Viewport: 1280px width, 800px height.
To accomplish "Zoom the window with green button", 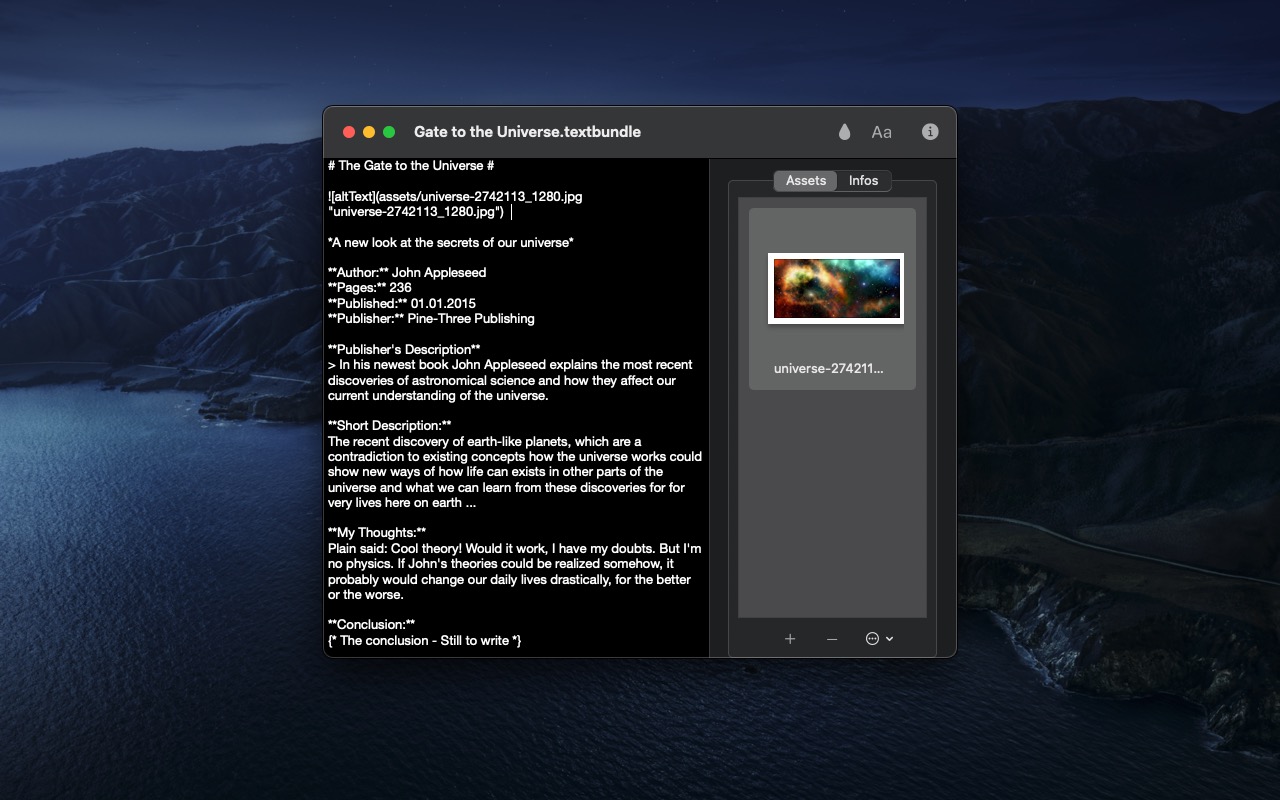I will point(389,132).
